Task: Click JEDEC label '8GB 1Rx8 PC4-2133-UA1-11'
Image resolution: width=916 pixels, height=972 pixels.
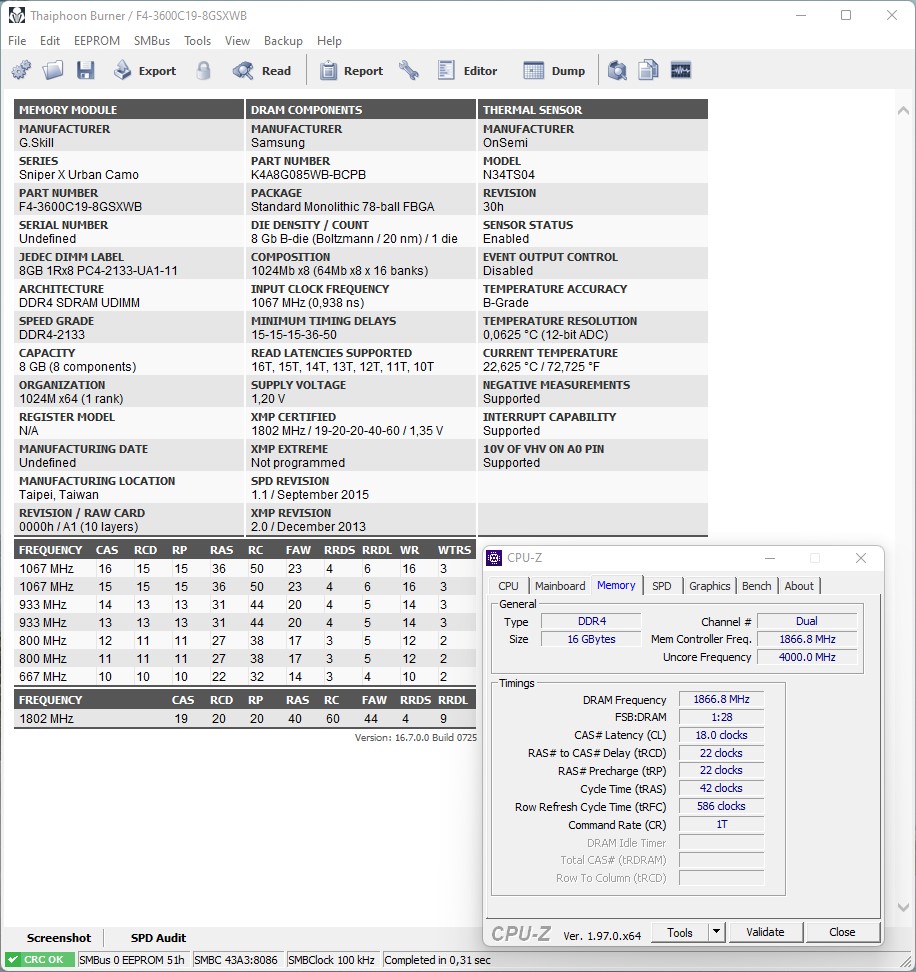Action: pyautogui.click(x=98, y=271)
